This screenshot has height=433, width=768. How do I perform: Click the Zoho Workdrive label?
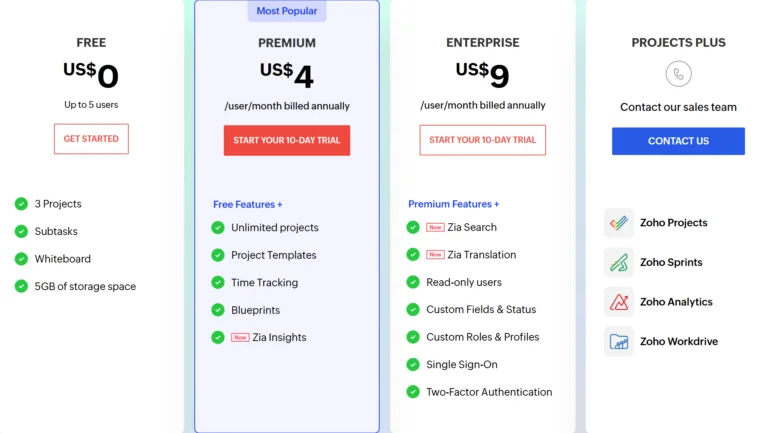pyautogui.click(x=679, y=342)
